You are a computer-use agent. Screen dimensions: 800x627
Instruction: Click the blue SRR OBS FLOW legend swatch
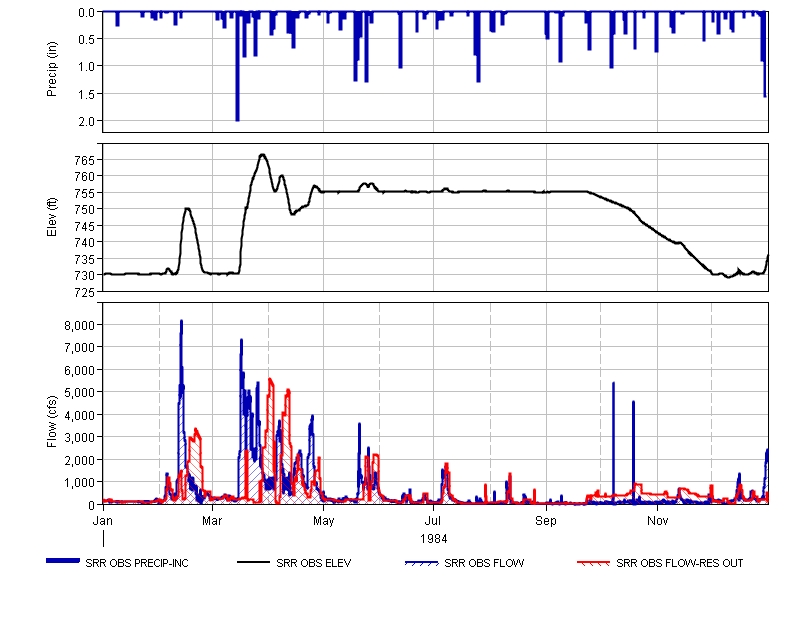(421, 563)
